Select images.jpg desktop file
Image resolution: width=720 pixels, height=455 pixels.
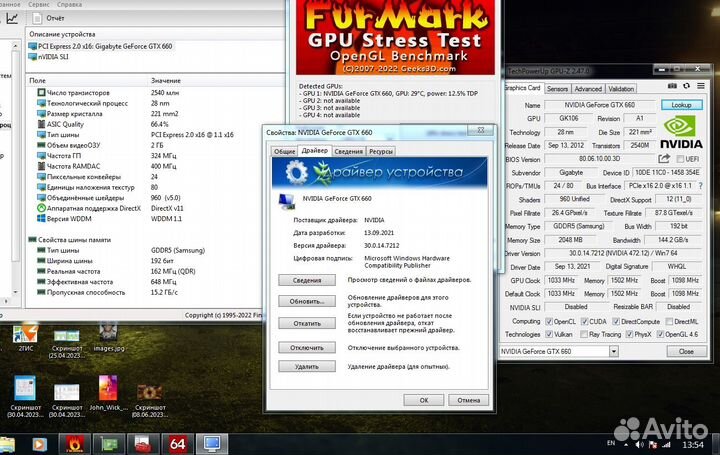click(108, 337)
